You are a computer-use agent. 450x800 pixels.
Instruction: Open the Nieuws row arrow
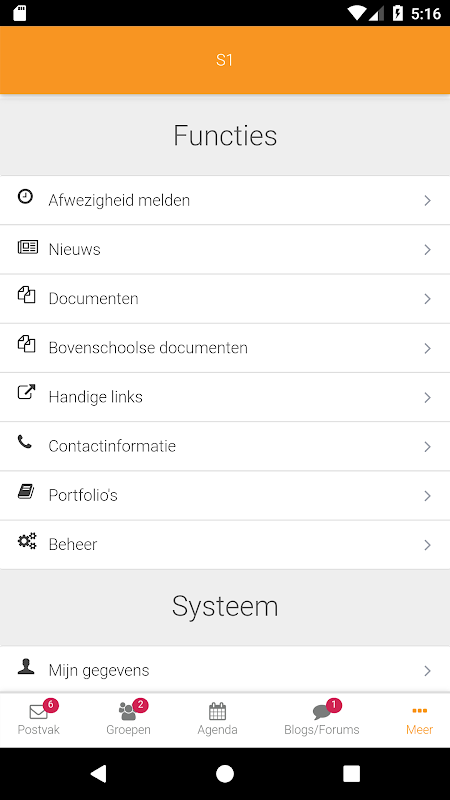428,249
